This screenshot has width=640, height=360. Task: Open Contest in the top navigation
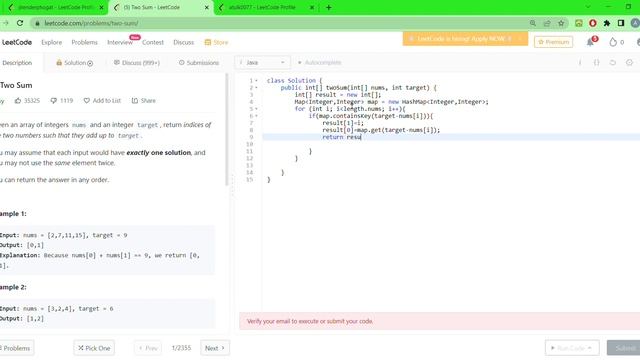coord(153,42)
